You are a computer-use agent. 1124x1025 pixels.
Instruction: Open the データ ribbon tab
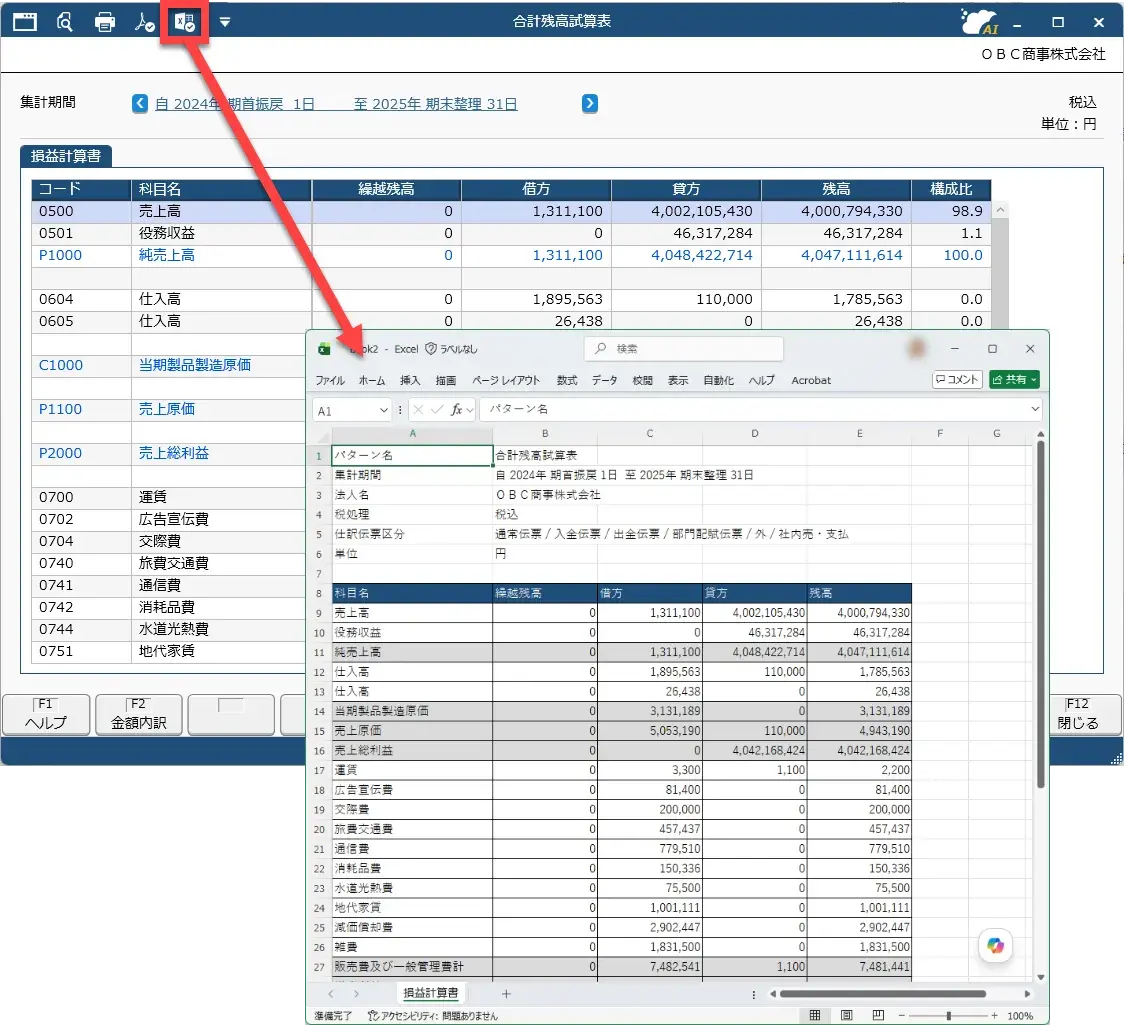pyautogui.click(x=604, y=381)
